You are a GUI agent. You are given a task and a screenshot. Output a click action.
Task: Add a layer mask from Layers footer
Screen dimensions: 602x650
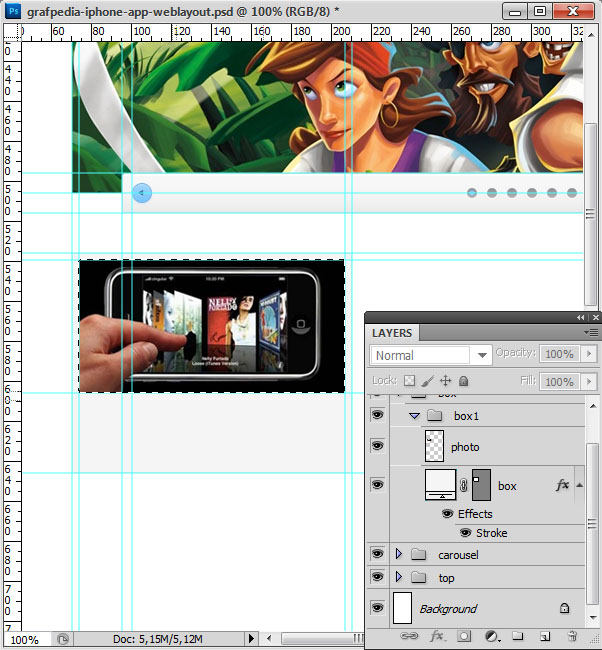464,636
